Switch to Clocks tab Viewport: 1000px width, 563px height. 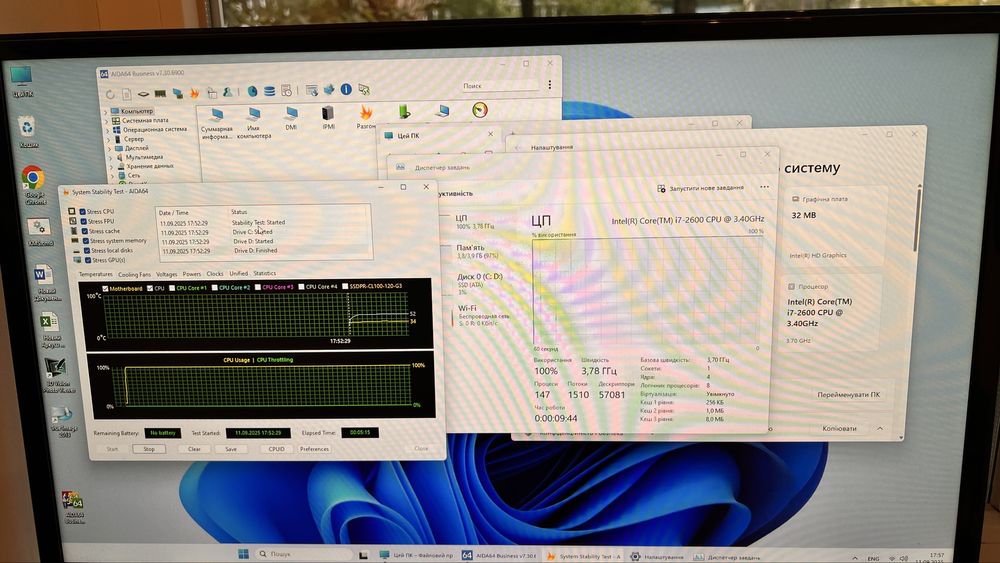pos(215,274)
